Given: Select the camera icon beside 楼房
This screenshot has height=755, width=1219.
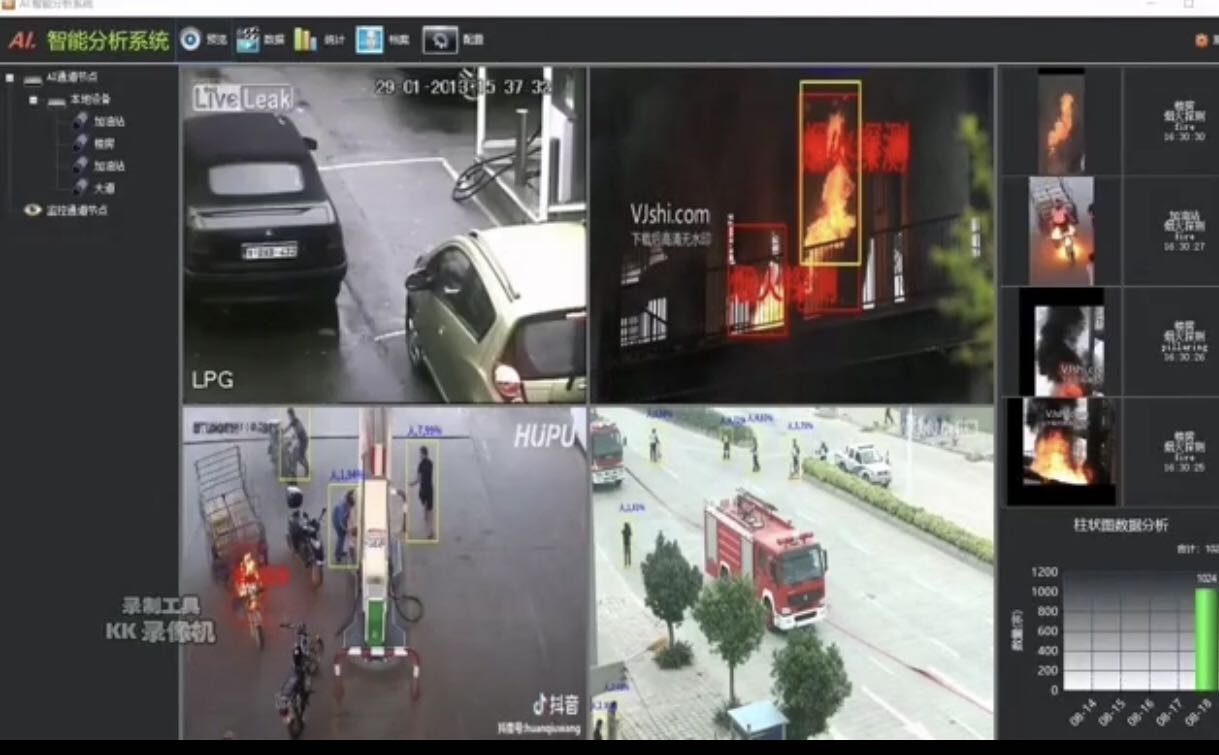Looking at the screenshot, I should (x=80, y=143).
